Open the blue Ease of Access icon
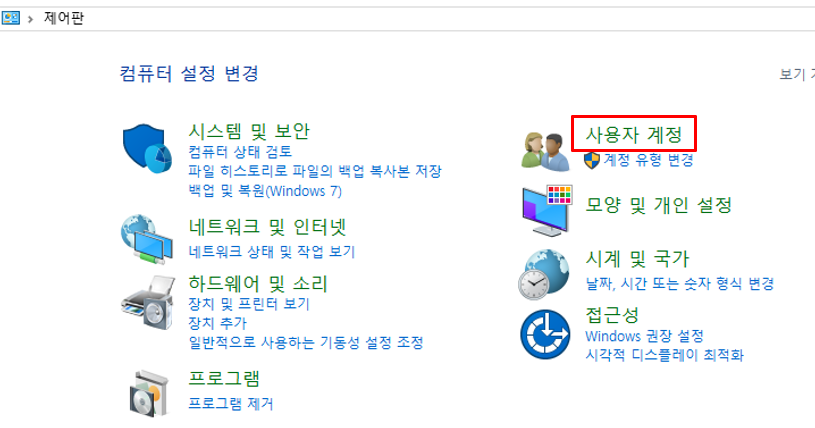 tap(545, 334)
